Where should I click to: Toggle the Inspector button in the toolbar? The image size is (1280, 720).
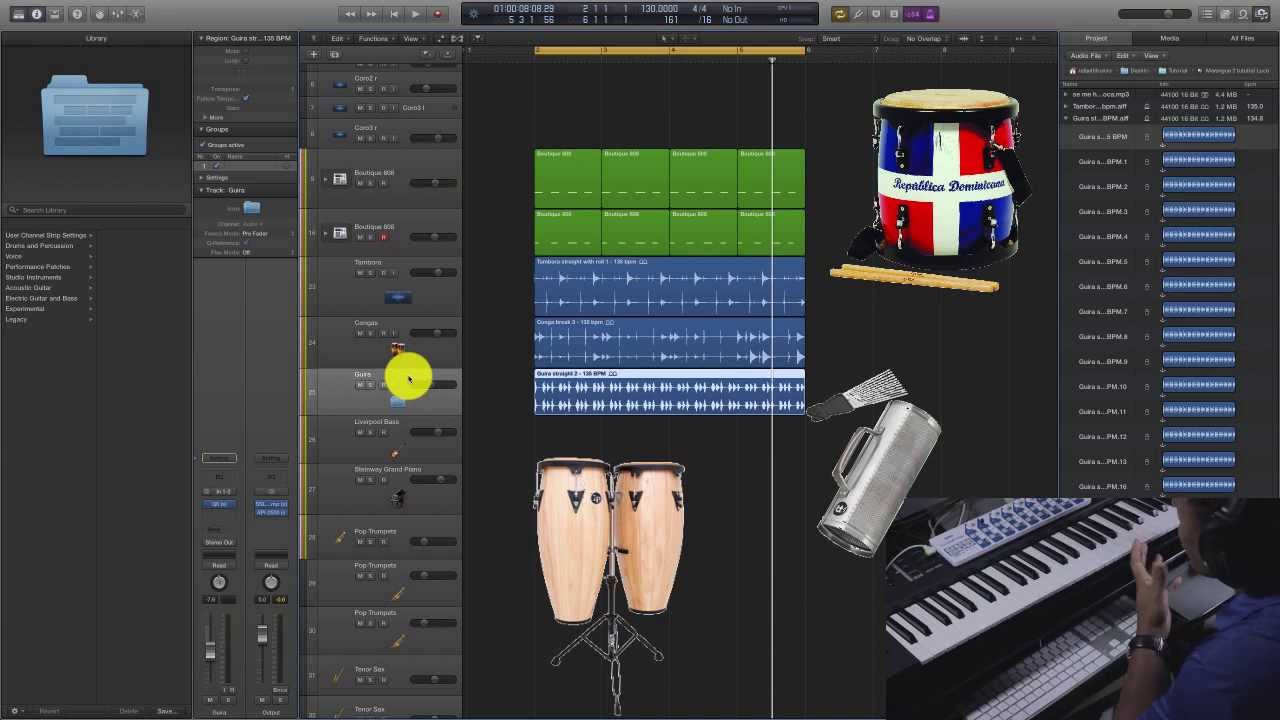point(37,14)
